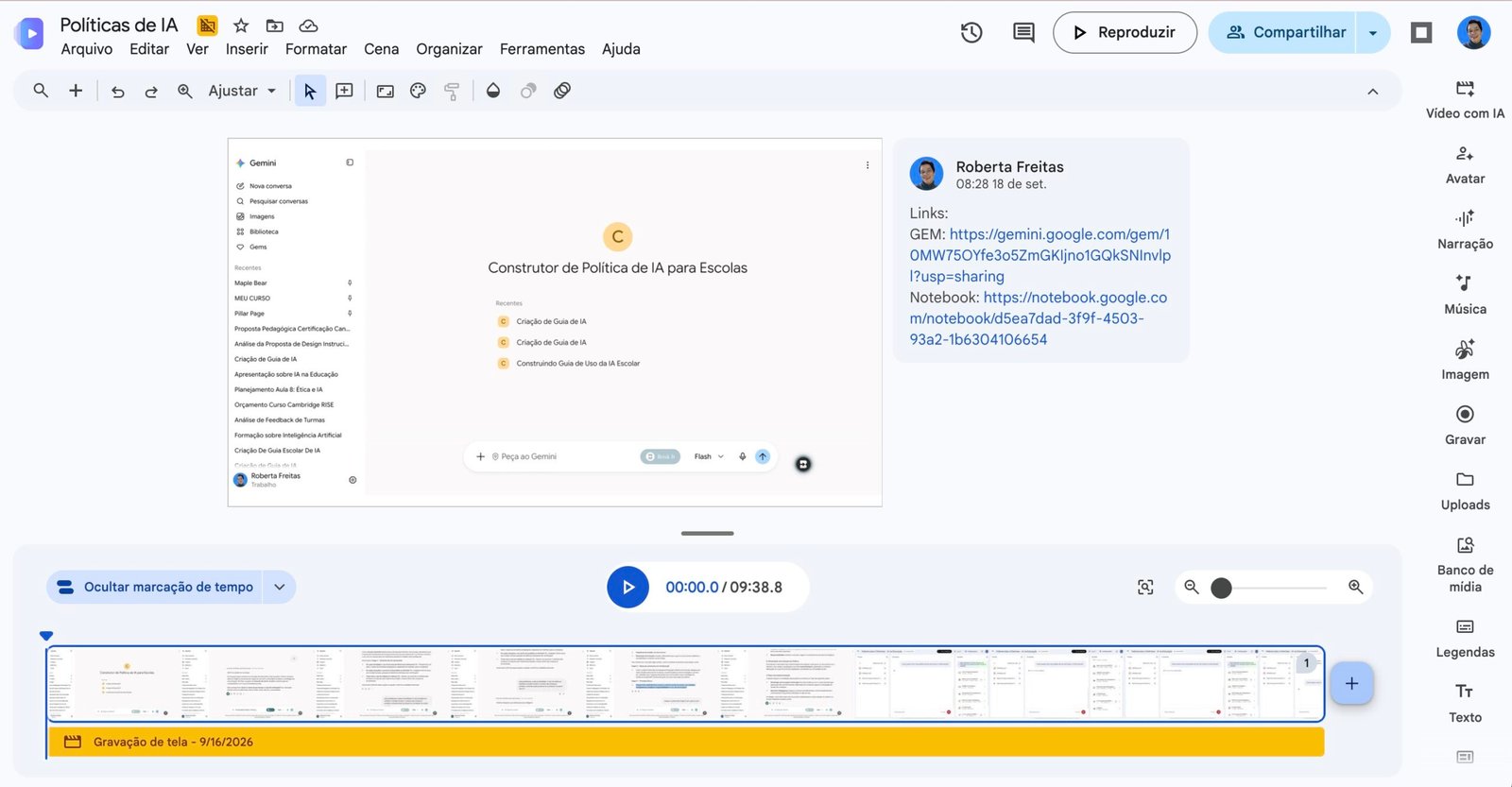Screen dimensions: 1512x787
Task: Click the timeline zoom in magnifier
Action: (1356, 588)
